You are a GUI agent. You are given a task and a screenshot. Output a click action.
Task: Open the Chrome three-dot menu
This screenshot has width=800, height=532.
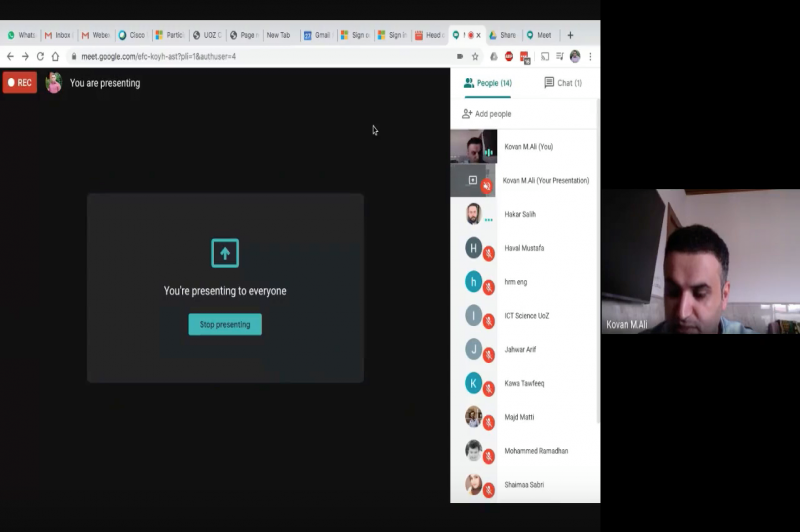click(591, 57)
